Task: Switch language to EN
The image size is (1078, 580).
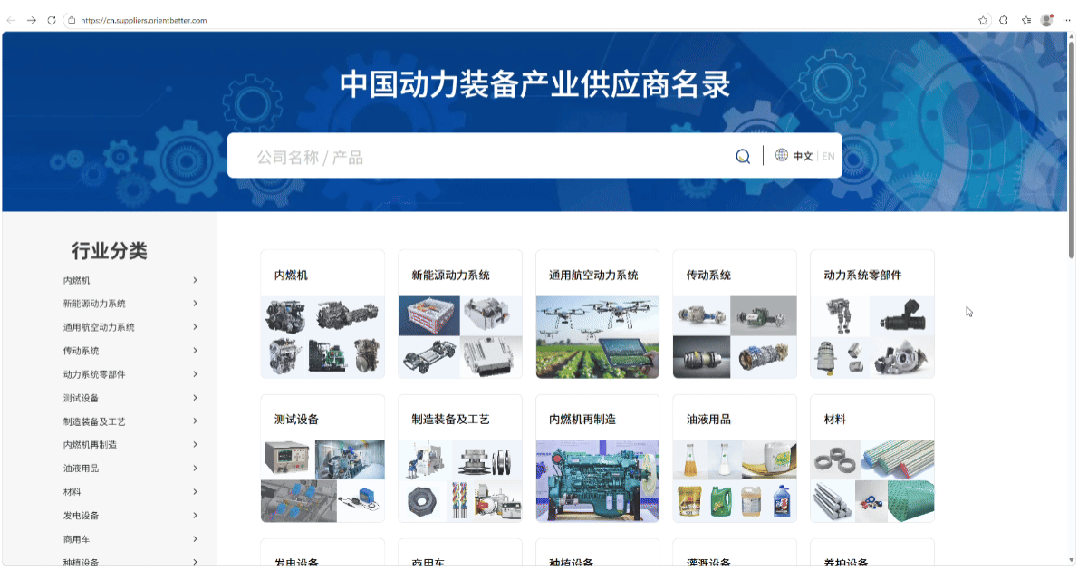Action: pyautogui.click(x=828, y=156)
